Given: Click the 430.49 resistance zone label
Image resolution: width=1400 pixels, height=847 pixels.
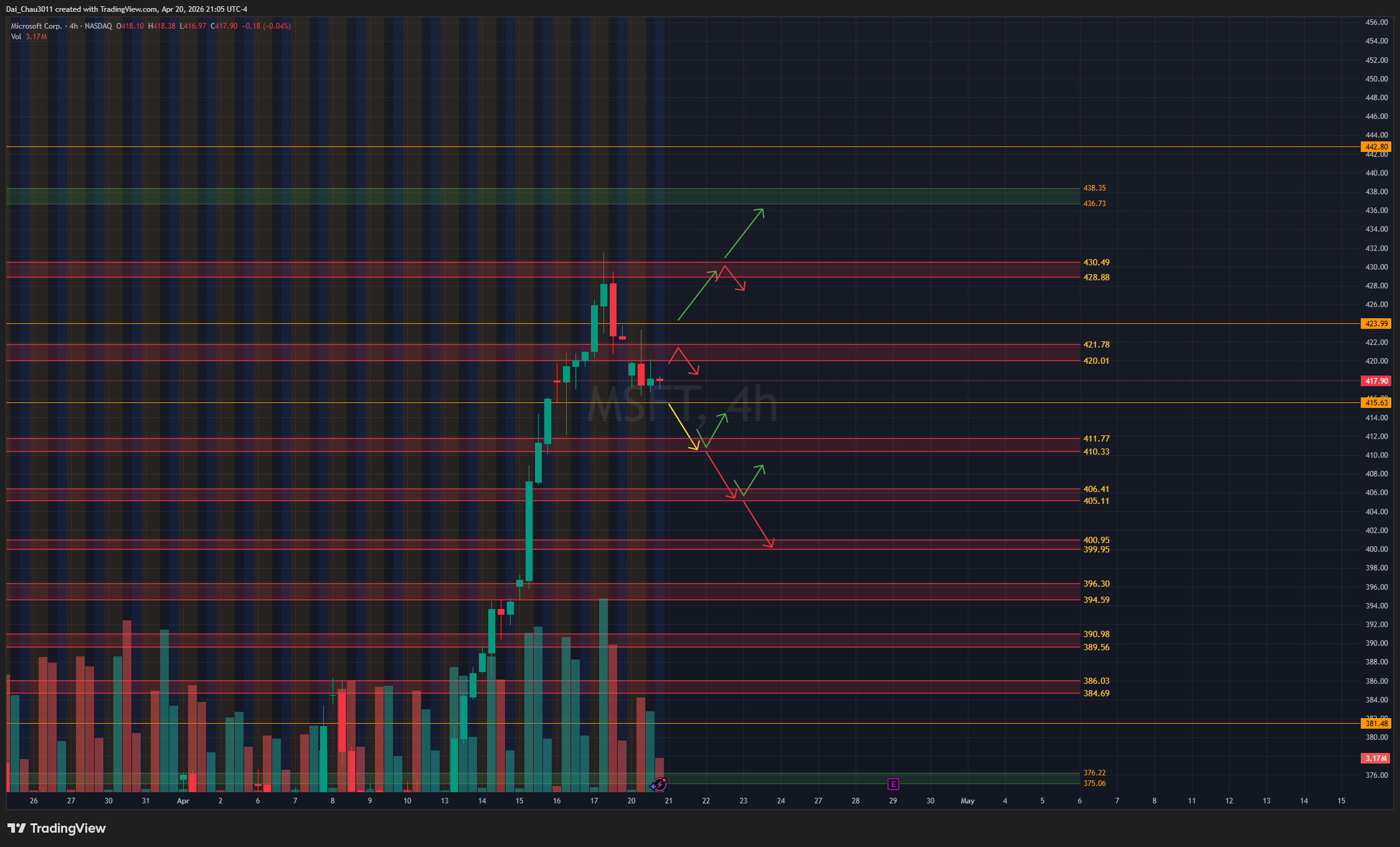Looking at the screenshot, I should pyautogui.click(x=1096, y=262).
